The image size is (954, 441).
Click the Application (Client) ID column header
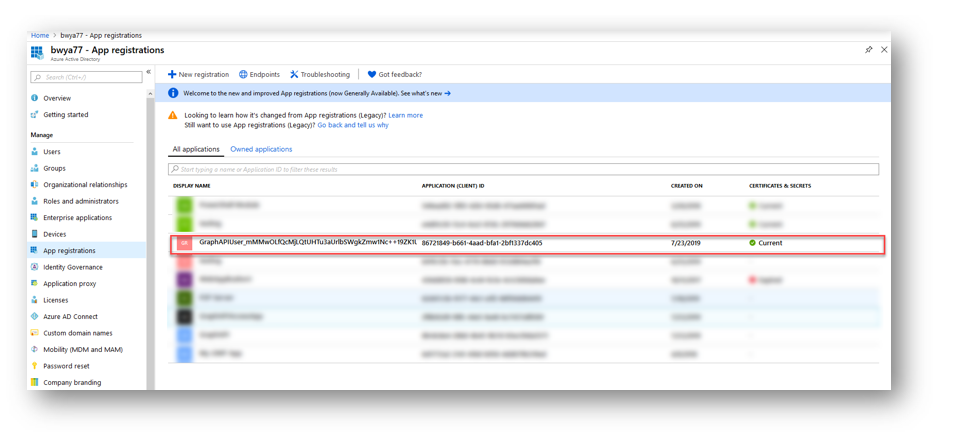pos(453,186)
